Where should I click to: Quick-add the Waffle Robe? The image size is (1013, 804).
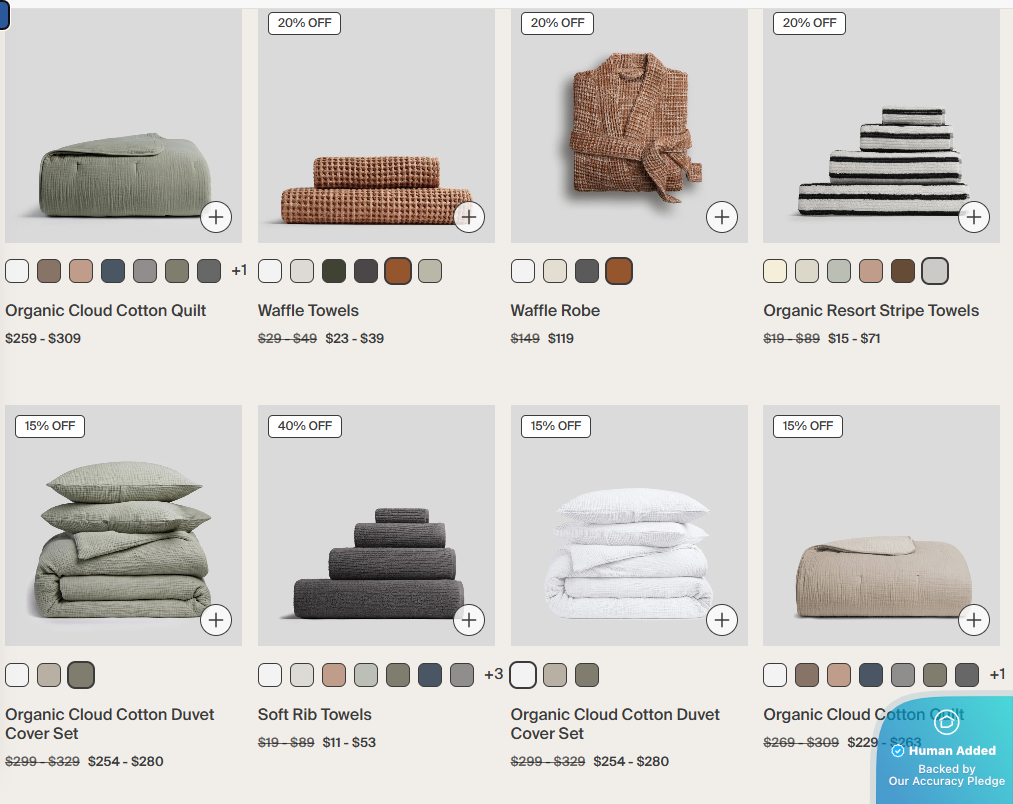point(722,217)
